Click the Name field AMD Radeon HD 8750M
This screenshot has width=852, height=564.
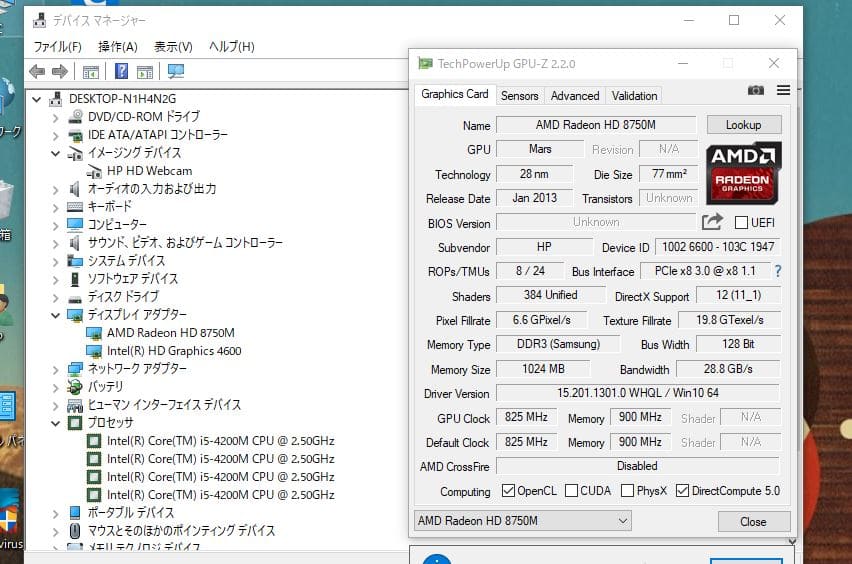(x=596, y=125)
